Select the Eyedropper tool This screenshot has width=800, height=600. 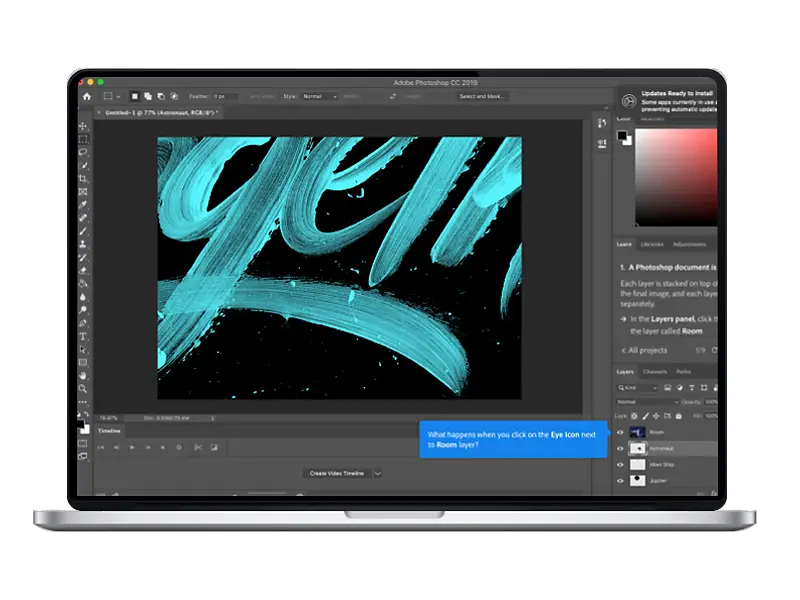83,205
